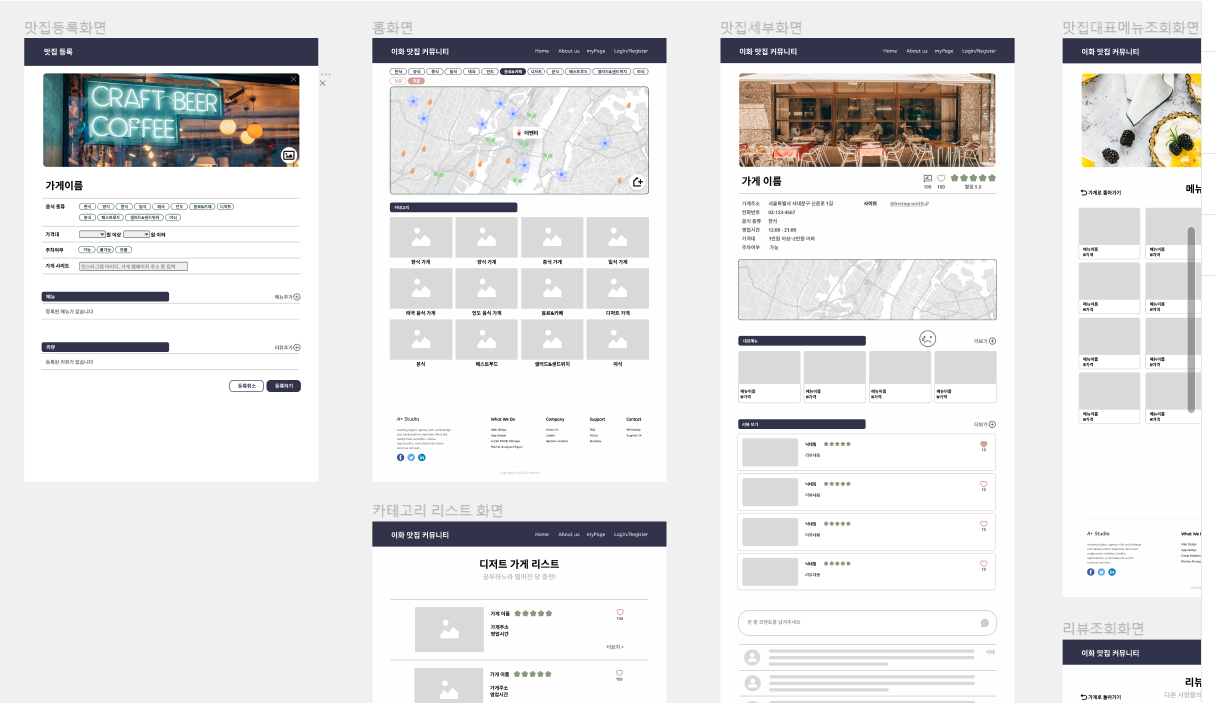Toggle the 모름 parking chip in registration

[x=124, y=249]
